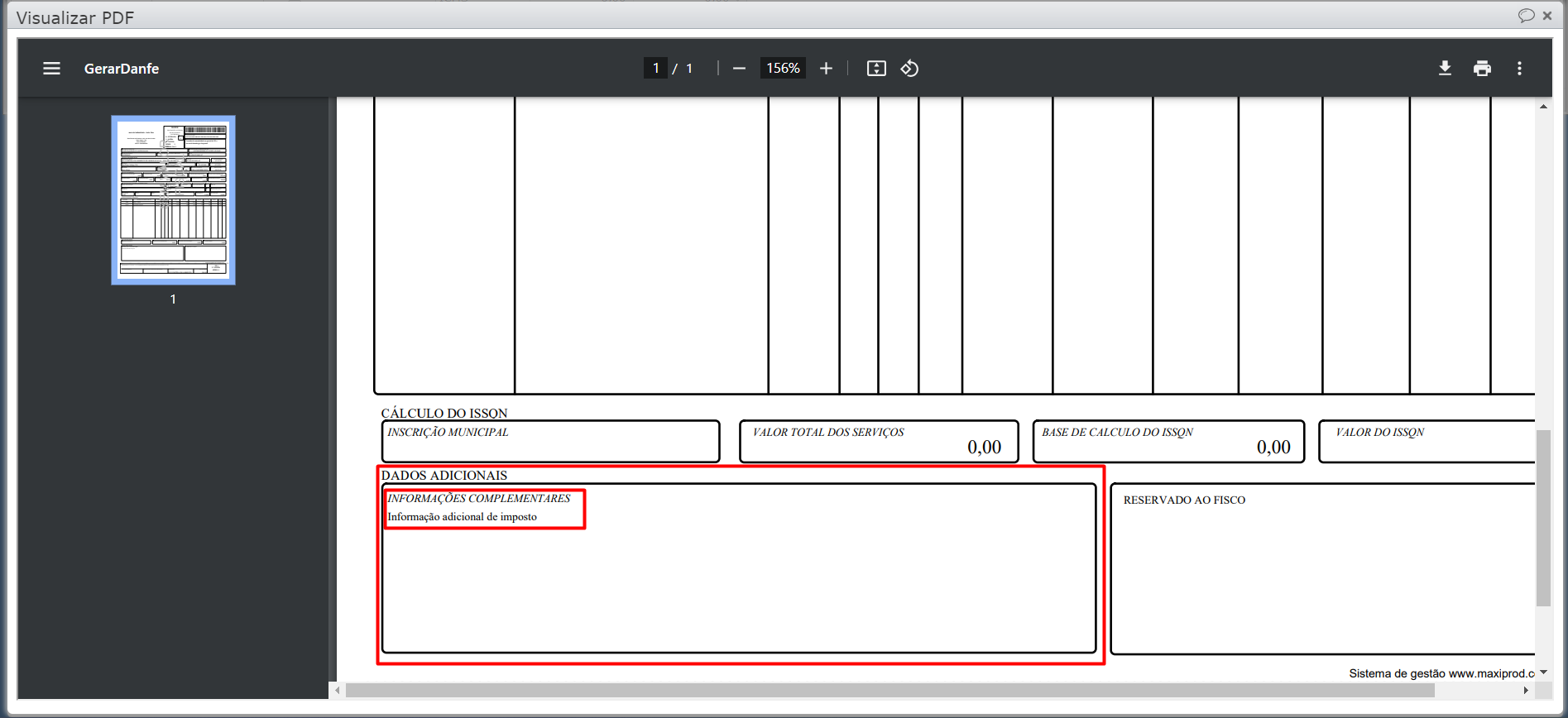
Task: Zoom out the PDF with minus icon
Action: (740, 69)
